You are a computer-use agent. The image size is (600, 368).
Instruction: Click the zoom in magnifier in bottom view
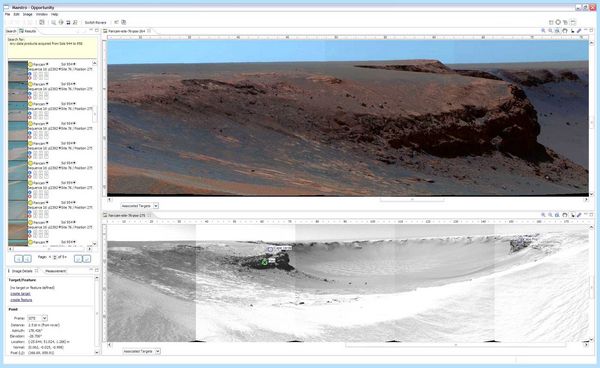543,215
